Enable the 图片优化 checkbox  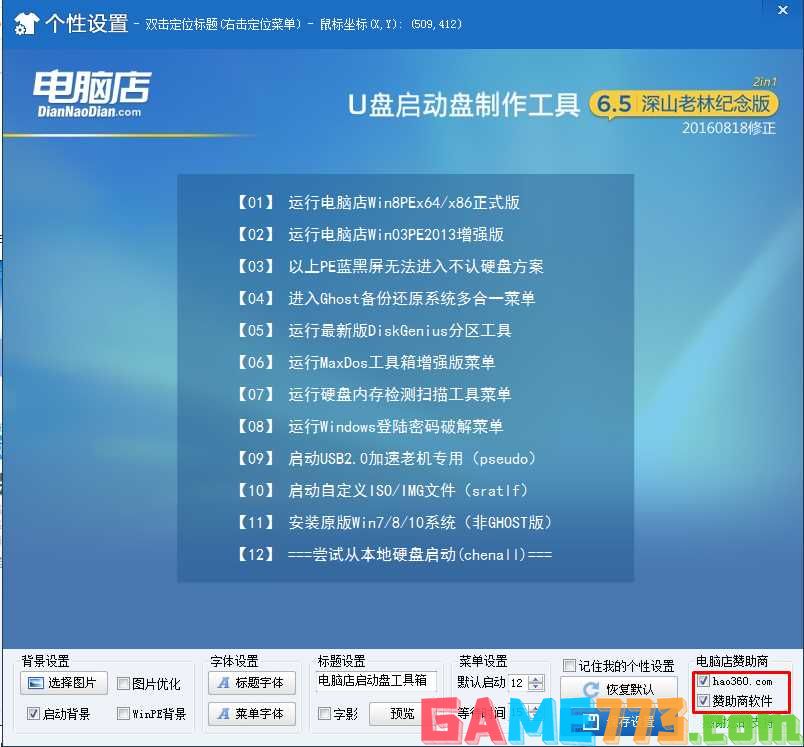[x=123, y=683]
